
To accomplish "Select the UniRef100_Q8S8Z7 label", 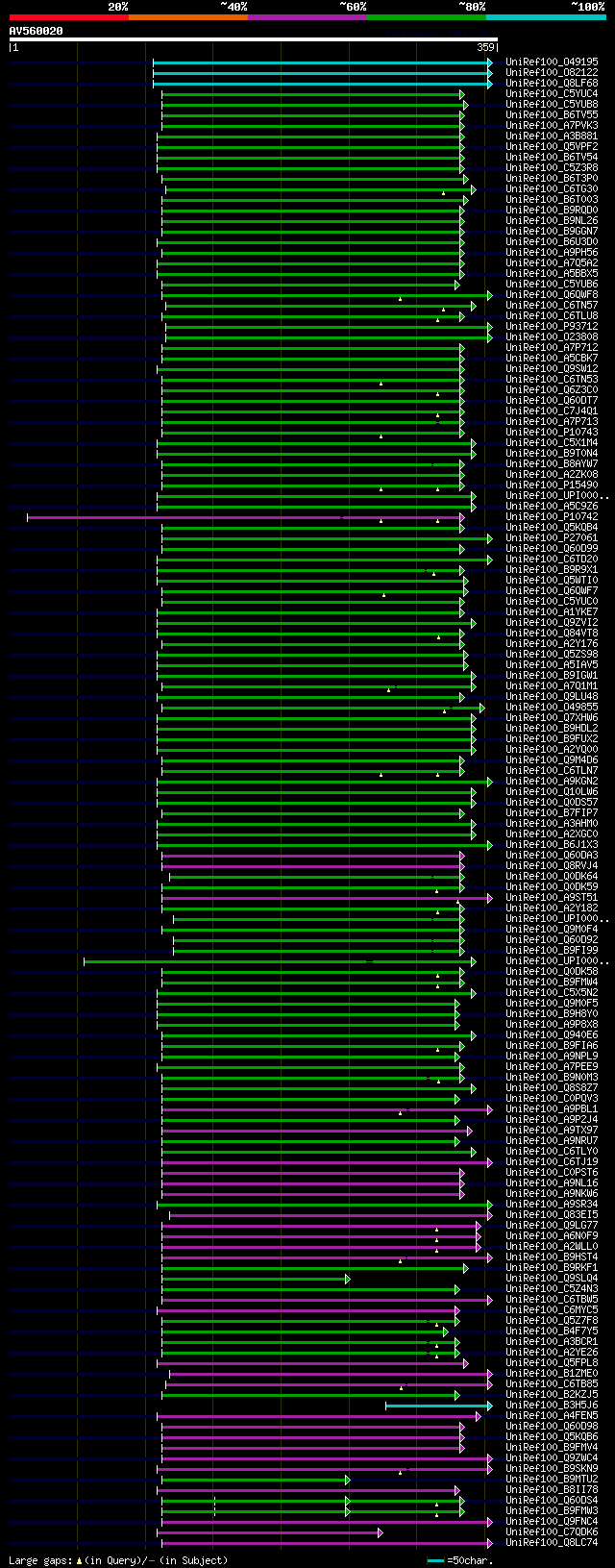I will tap(552, 1087).
